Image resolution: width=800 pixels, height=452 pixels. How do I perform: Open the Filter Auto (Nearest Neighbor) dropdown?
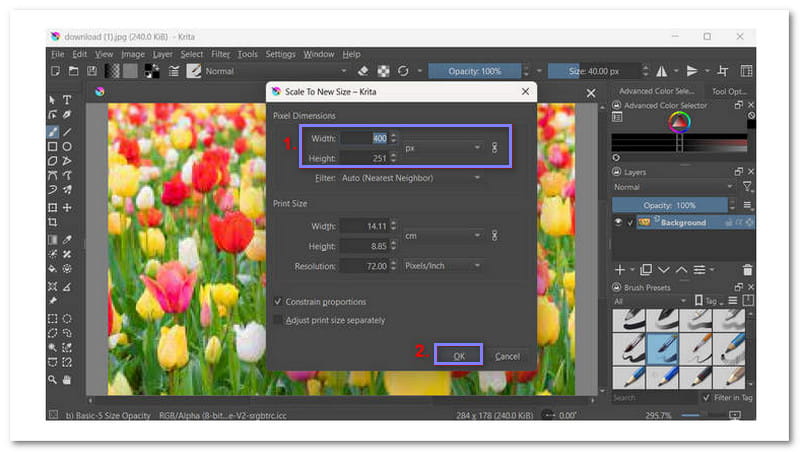(x=410, y=177)
